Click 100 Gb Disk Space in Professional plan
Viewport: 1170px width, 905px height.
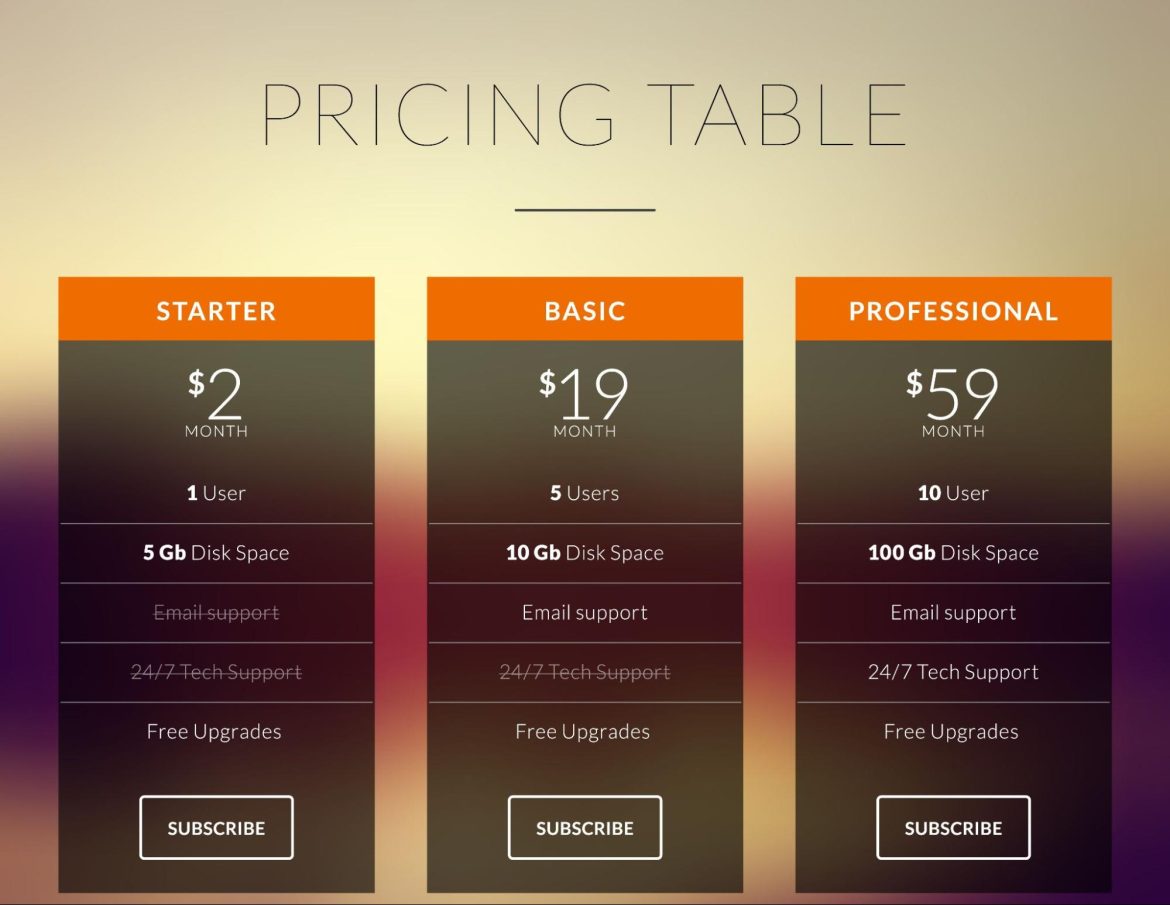(952, 552)
